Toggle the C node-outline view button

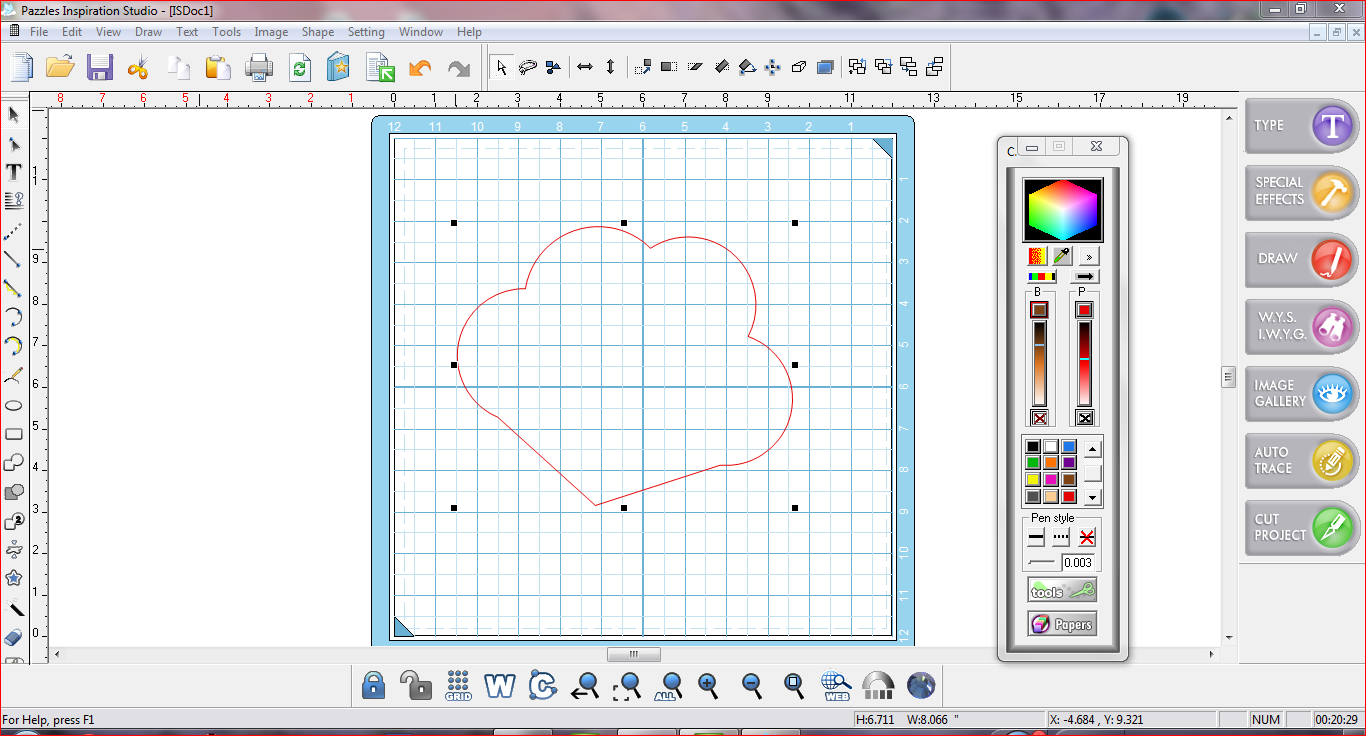click(542, 685)
